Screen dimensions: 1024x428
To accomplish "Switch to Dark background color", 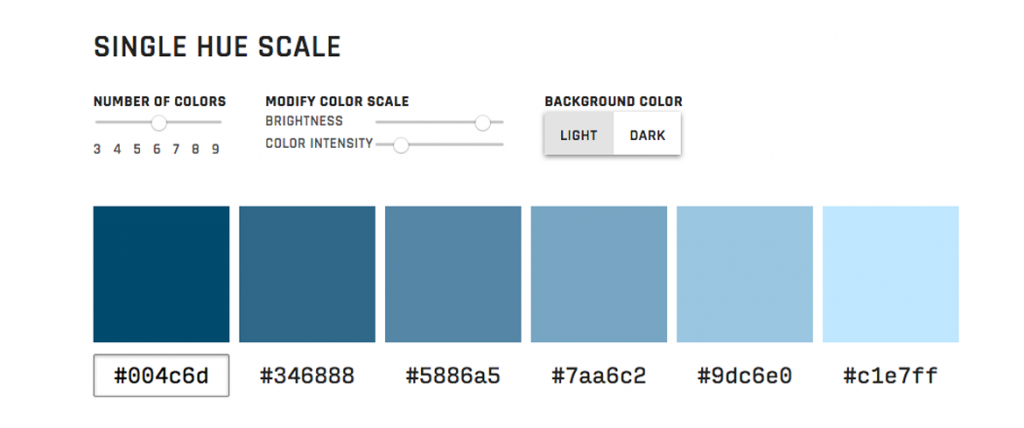I will [647, 136].
